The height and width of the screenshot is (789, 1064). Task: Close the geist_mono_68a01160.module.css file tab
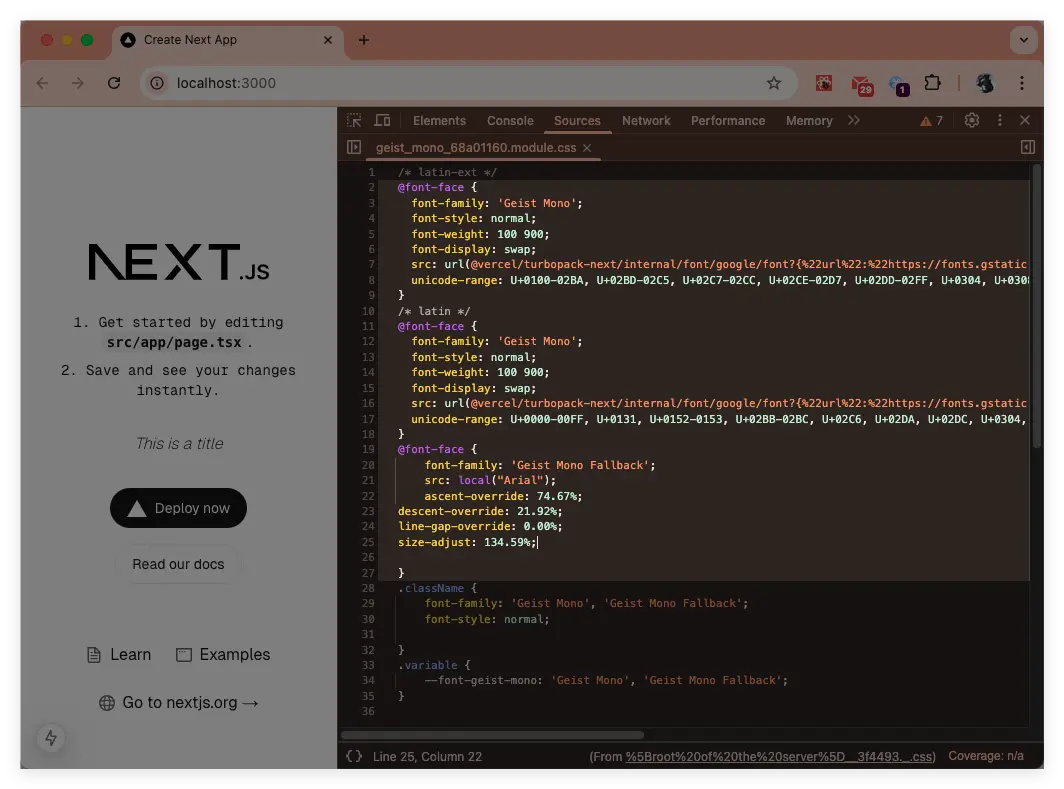click(587, 148)
